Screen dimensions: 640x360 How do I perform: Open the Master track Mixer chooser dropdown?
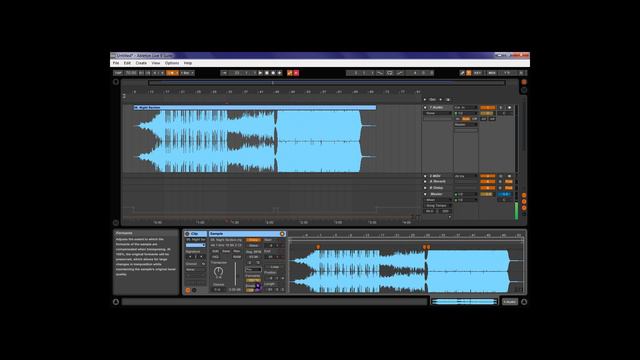437,200
